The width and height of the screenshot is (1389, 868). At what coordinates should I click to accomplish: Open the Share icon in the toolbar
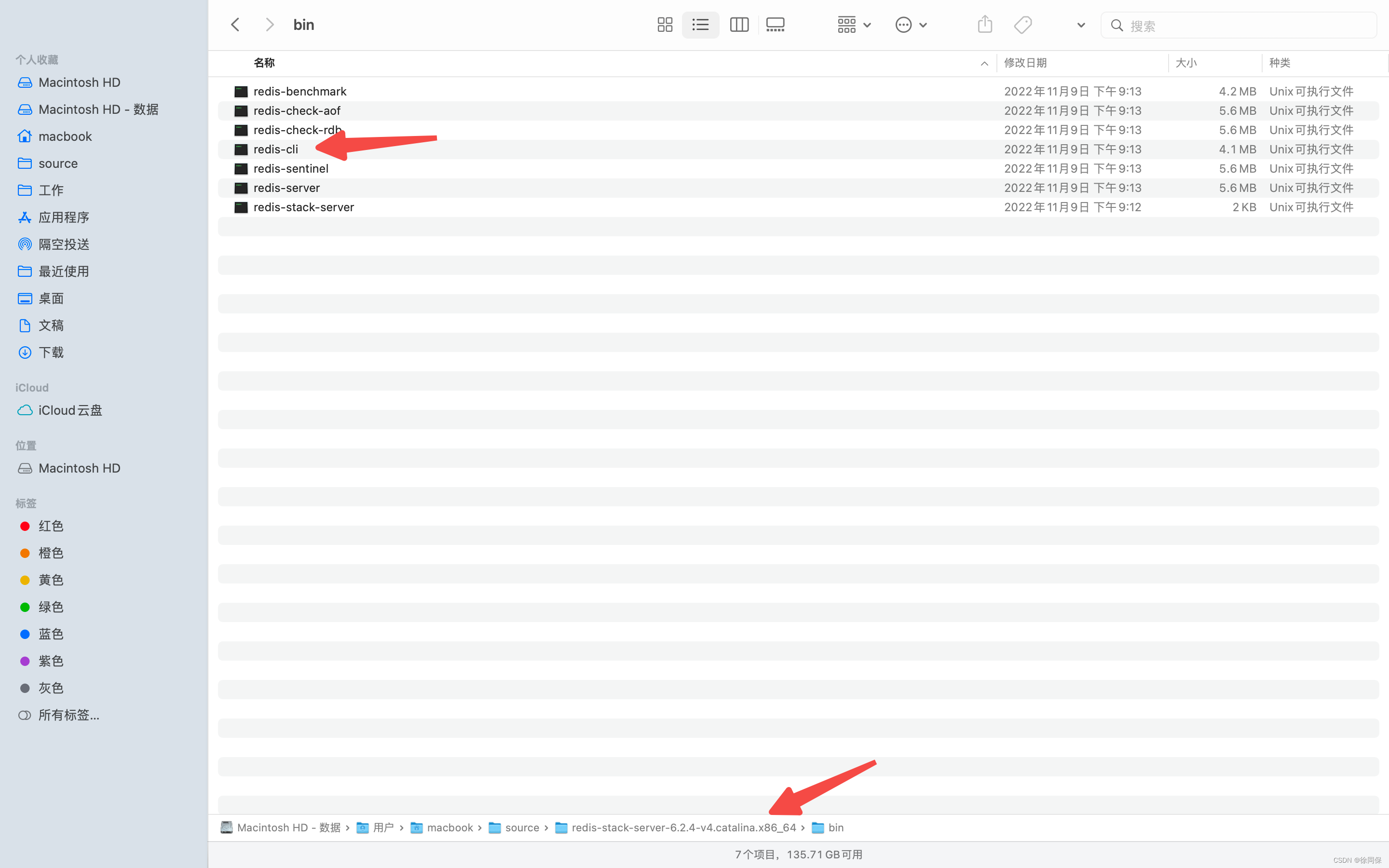click(x=984, y=24)
